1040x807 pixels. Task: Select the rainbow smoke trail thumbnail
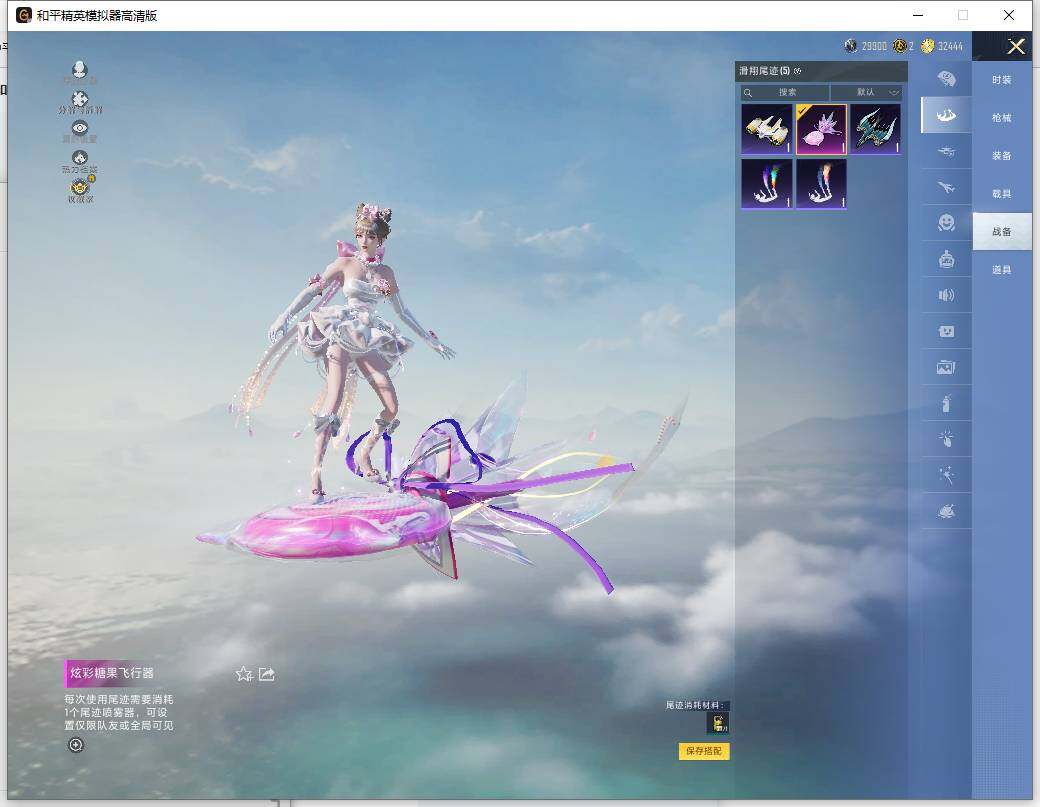[767, 184]
